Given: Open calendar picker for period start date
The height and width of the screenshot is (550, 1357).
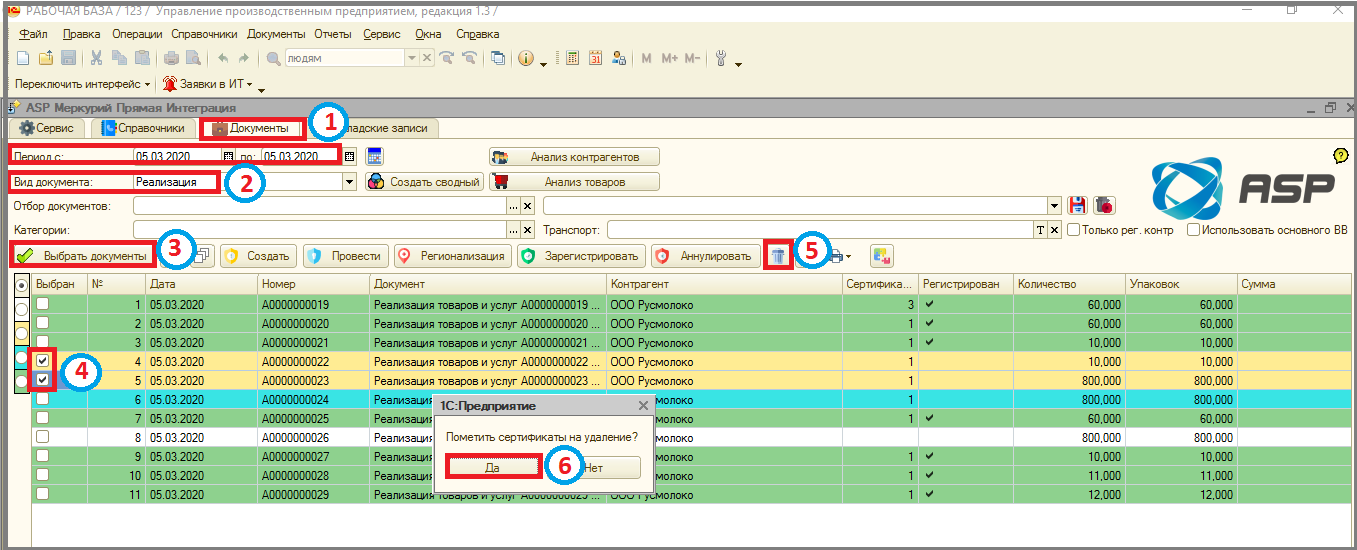Looking at the screenshot, I should 228,156.
